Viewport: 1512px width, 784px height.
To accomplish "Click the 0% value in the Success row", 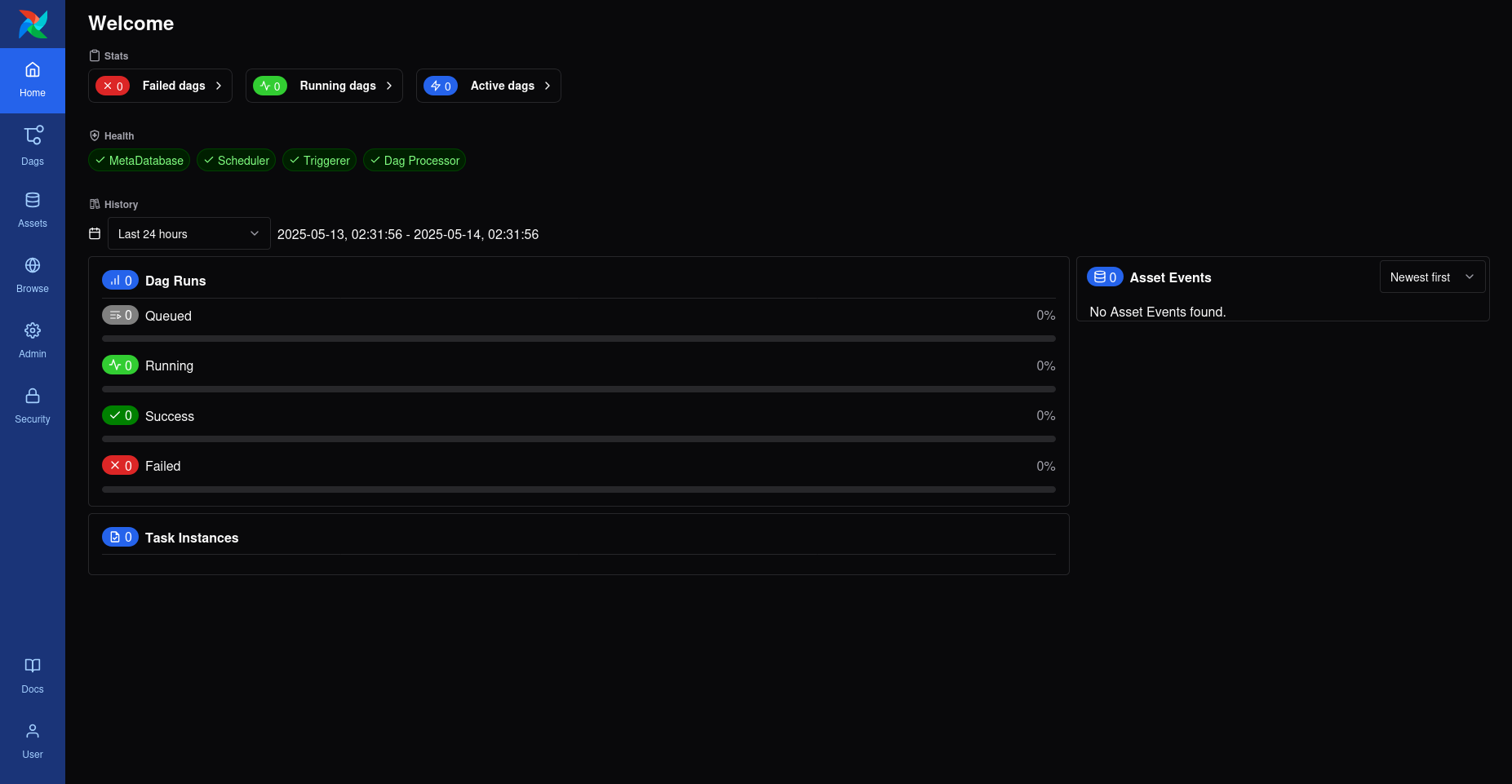I will coord(1046,415).
